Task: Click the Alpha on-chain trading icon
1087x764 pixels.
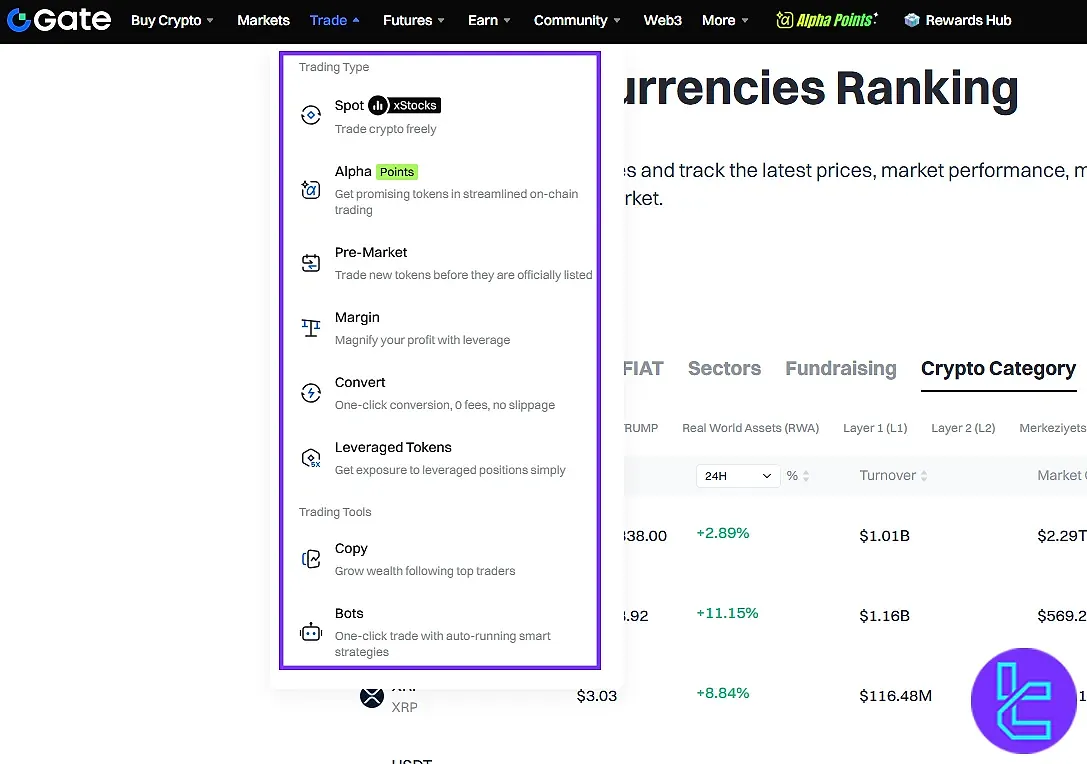Action: tap(311, 190)
